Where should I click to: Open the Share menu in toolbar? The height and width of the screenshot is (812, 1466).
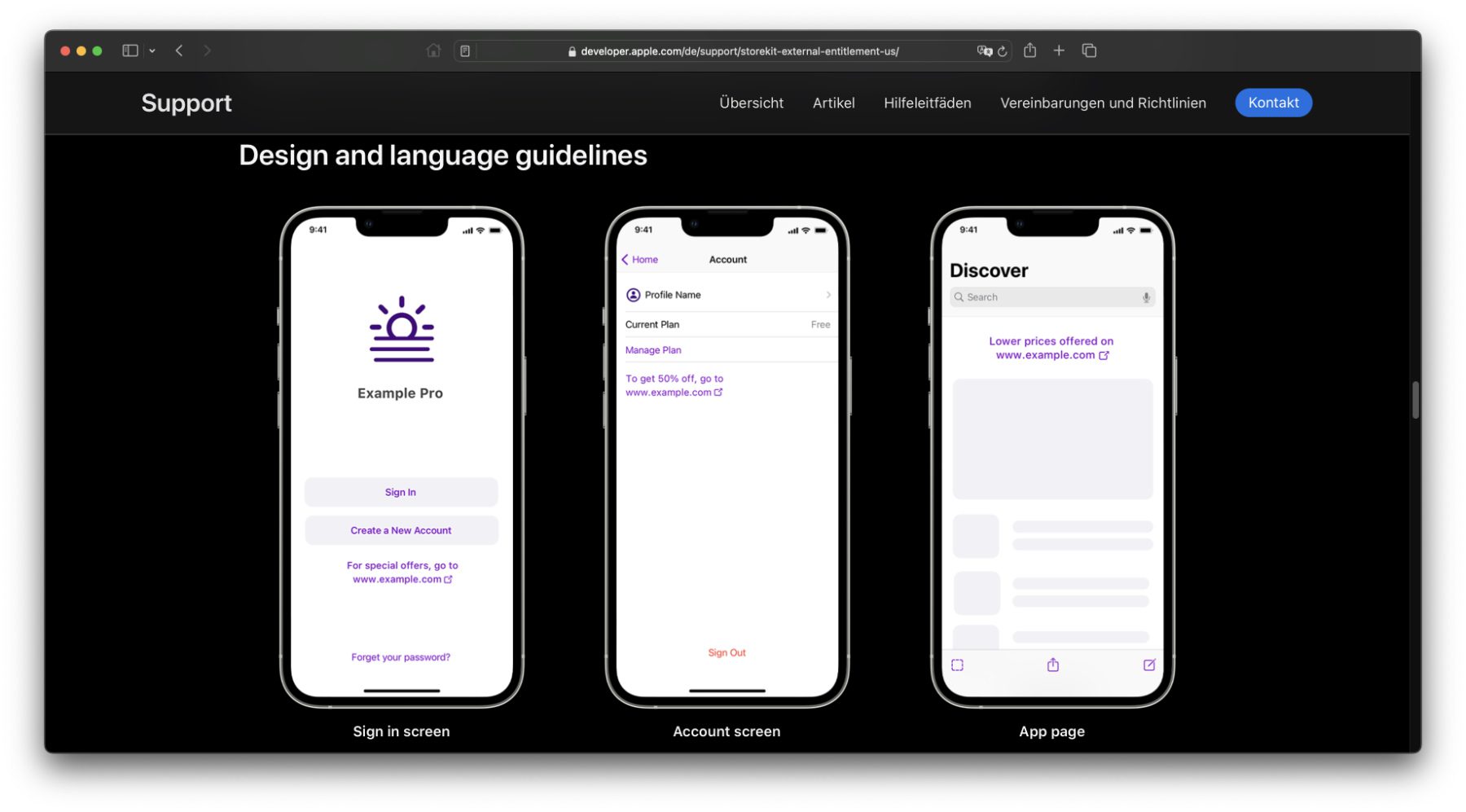(x=1030, y=50)
